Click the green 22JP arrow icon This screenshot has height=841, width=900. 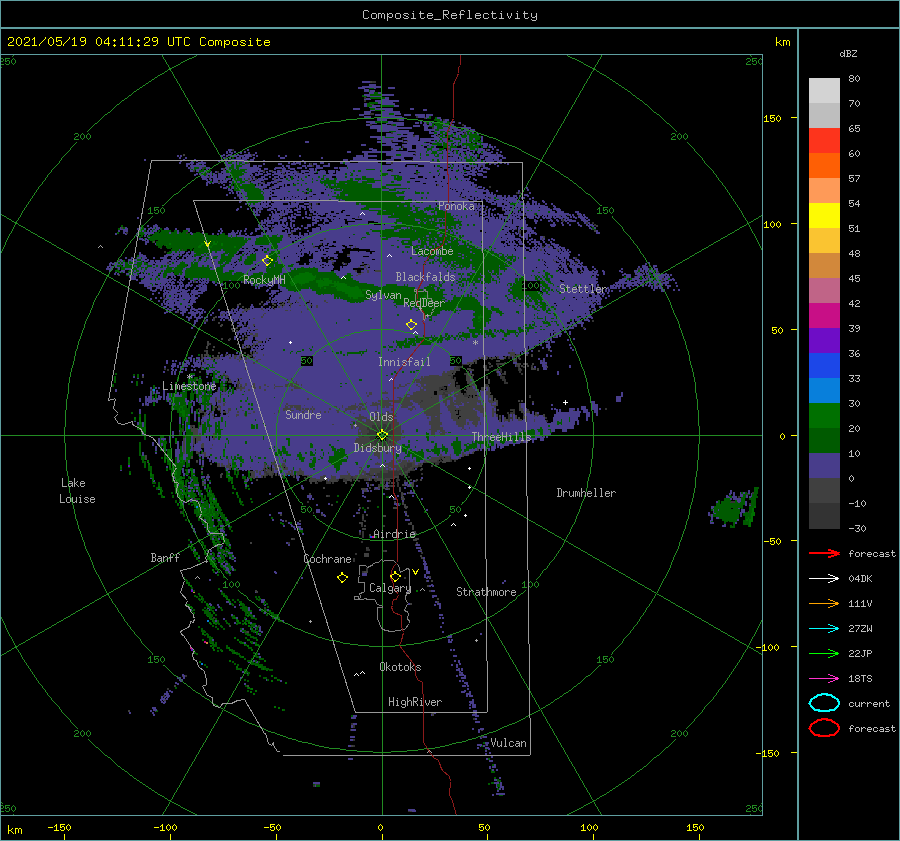point(824,653)
